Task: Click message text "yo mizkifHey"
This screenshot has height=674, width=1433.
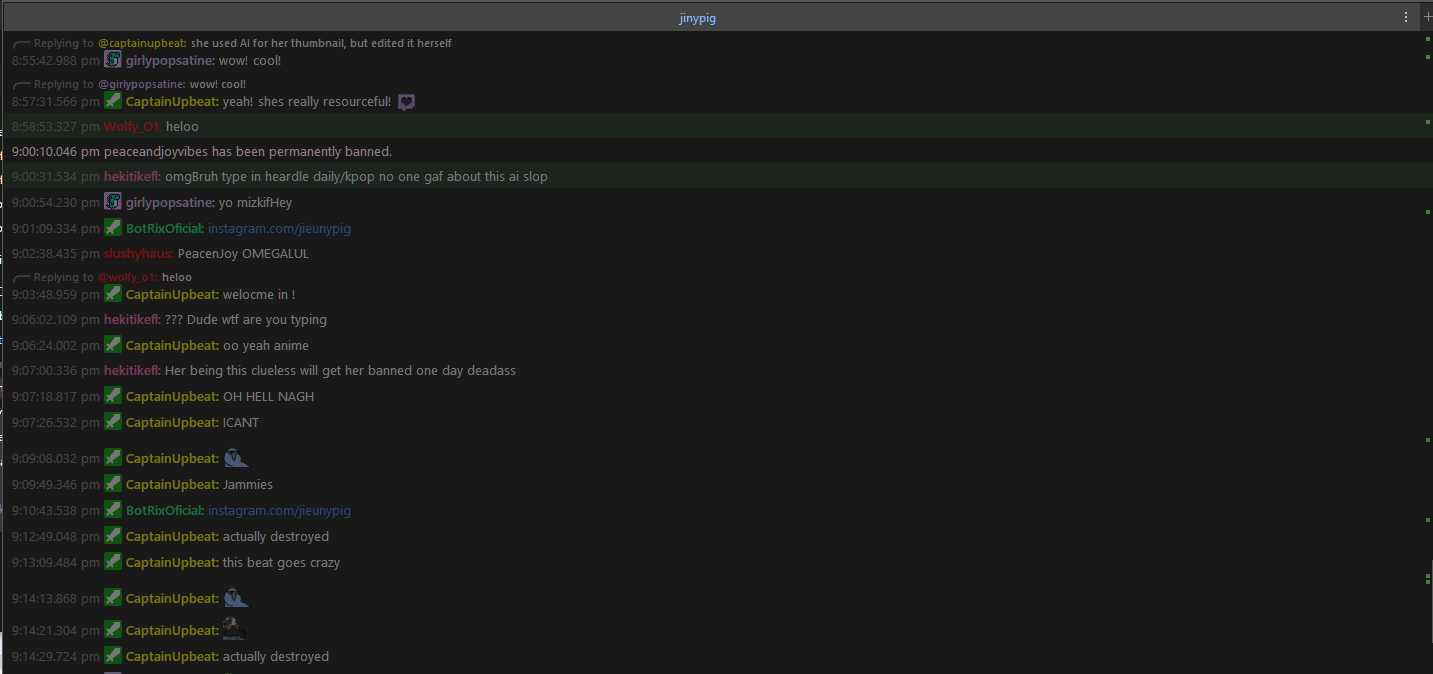Action: click(x=257, y=203)
